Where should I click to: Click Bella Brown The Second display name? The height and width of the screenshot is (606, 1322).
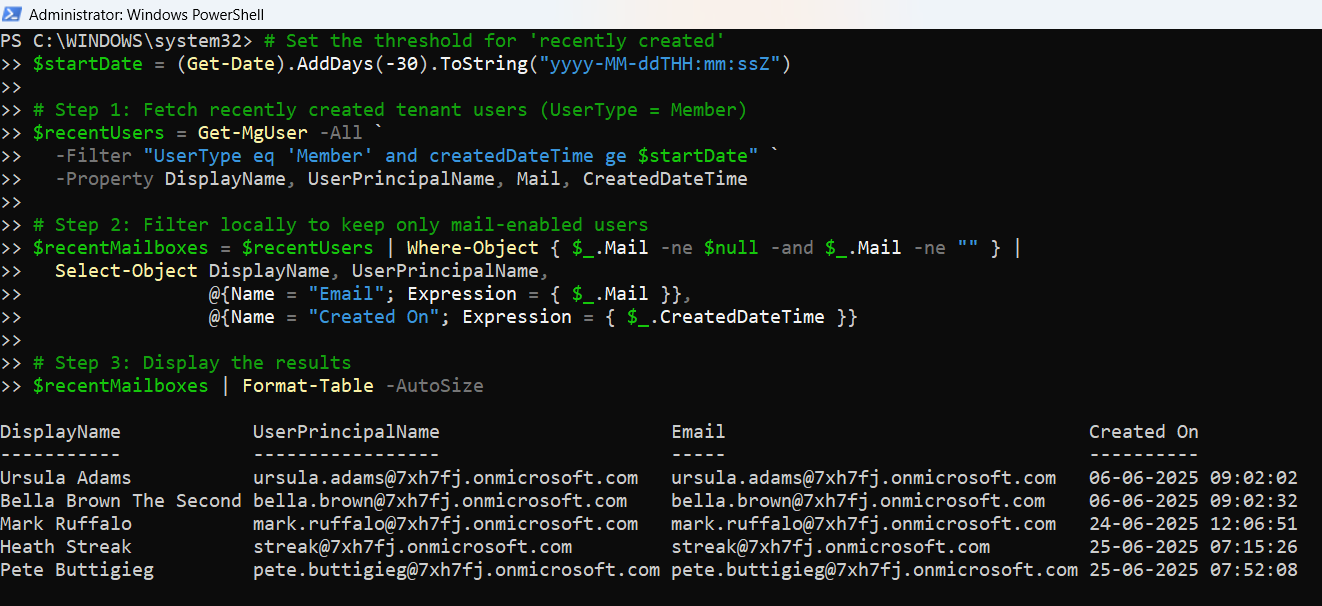(x=121, y=501)
